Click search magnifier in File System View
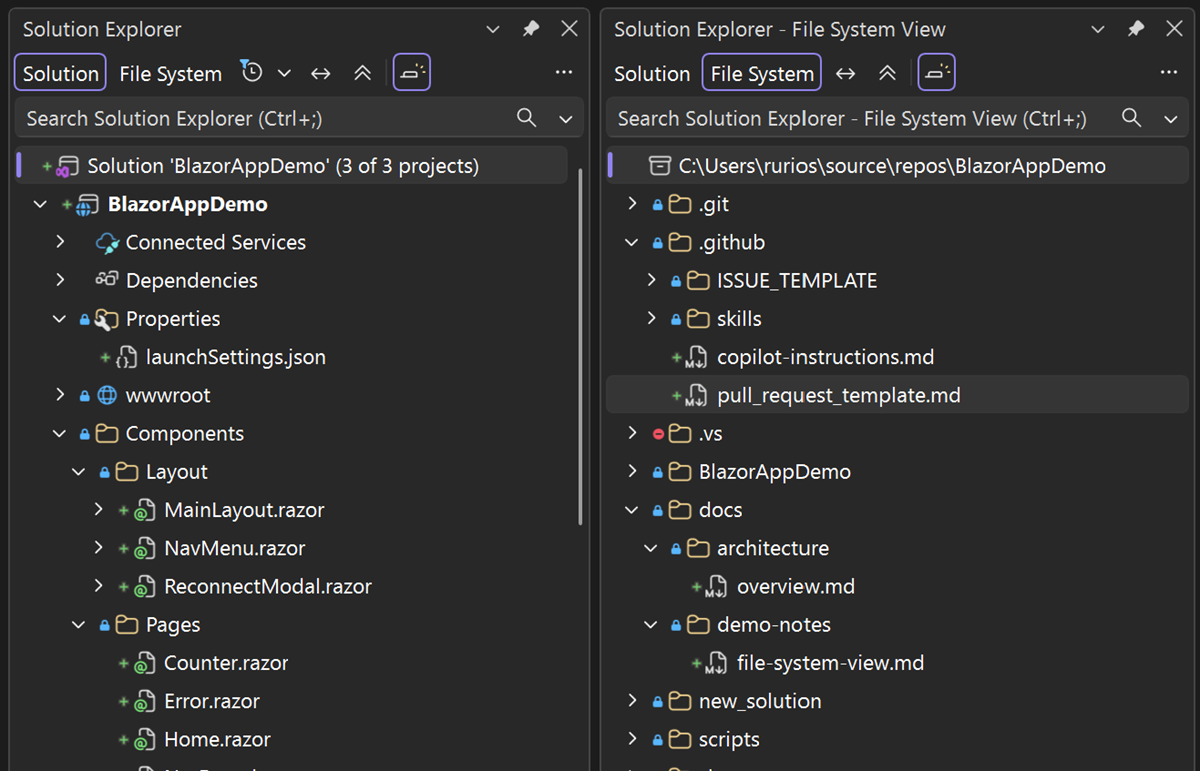This screenshot has height=771, width=1200. pyautogui.click(x=1132, y=118)
